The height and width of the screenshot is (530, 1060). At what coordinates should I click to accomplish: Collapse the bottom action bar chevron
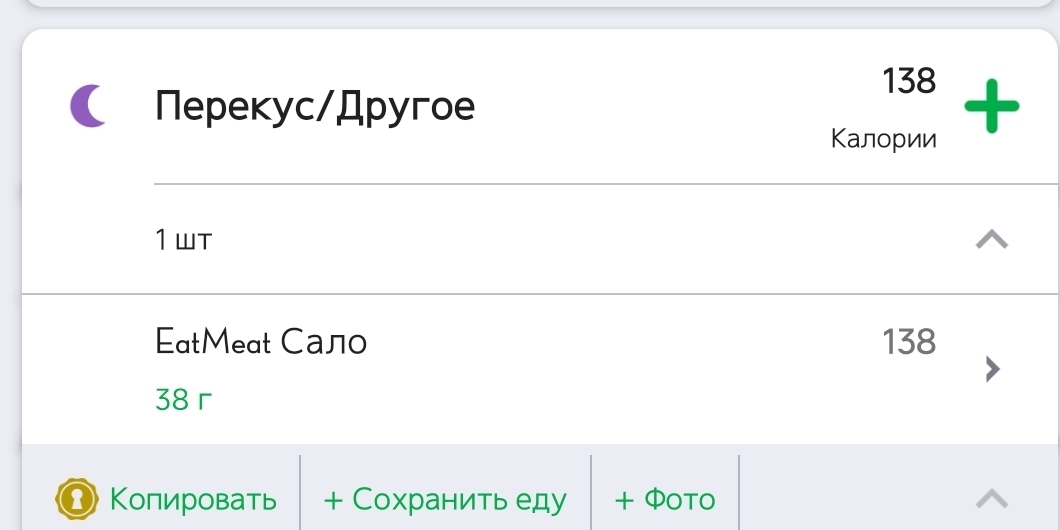point(992,499)
